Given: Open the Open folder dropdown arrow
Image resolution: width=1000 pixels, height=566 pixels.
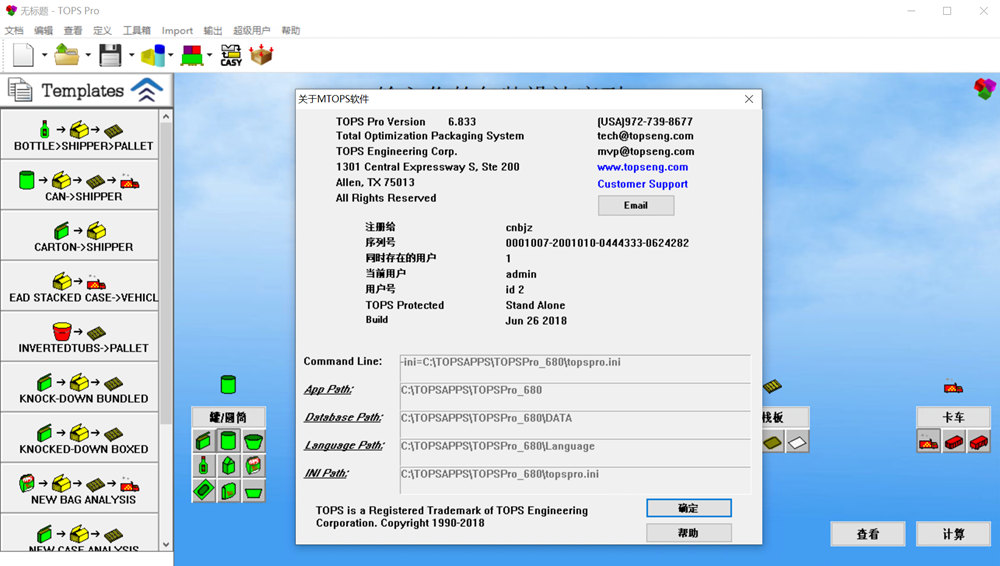Looking at the screenshot, I should point(88,56).
